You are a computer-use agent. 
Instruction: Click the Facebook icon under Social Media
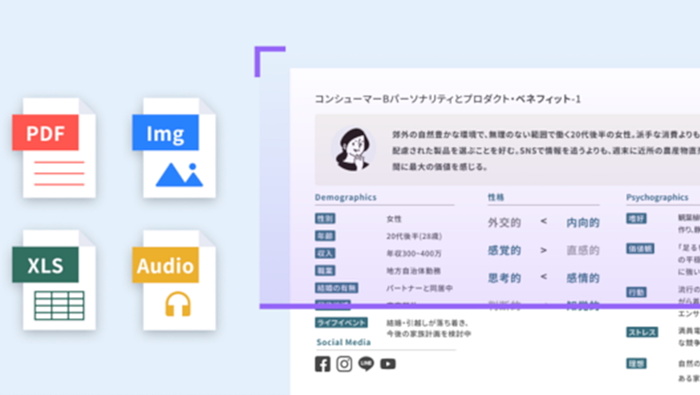[322, 364]
